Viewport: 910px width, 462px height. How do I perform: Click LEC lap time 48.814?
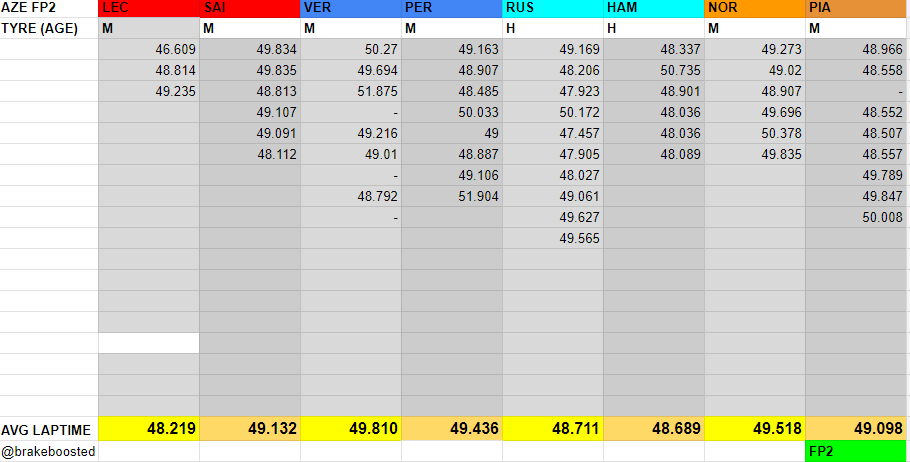tap(149, 70)
